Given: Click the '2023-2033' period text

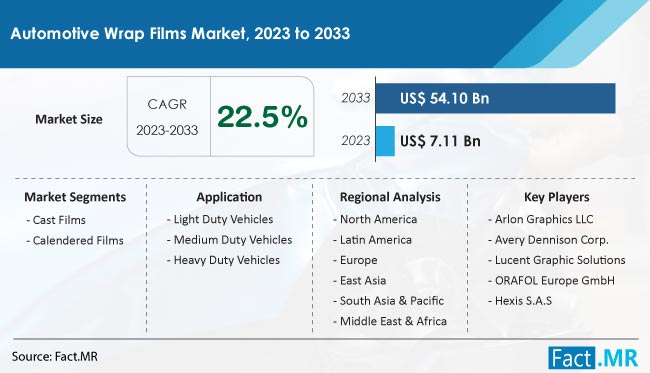Looking at the screenshot, I should coord(167,130).
